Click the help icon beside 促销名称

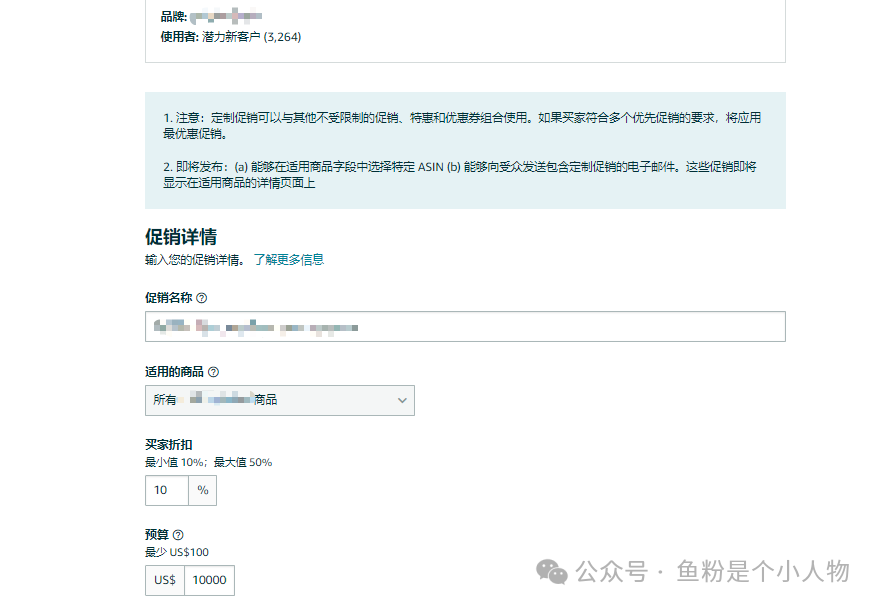[202, 298]
